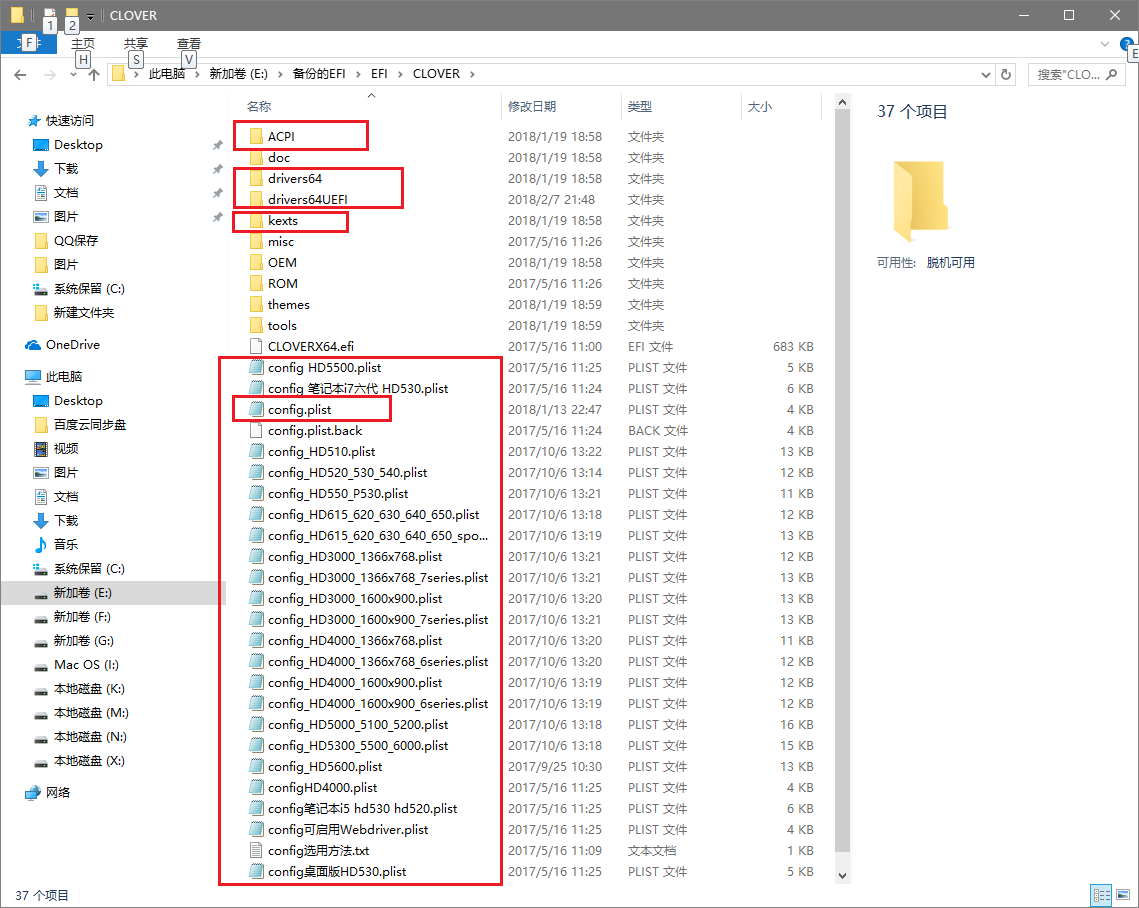Open 网络 in navigation pane
This screenshot has width=1139, height=908.
[57, 793]
